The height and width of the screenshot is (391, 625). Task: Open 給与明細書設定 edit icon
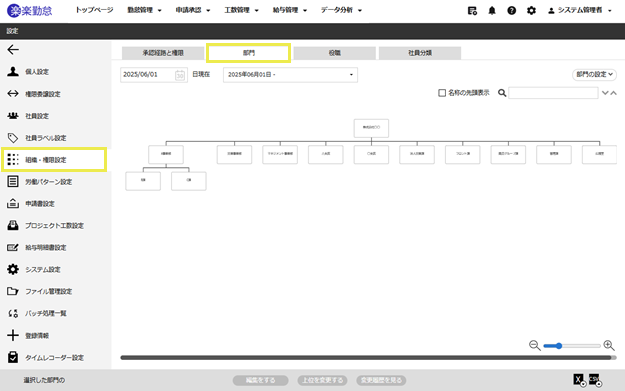(x=13, y=248)
